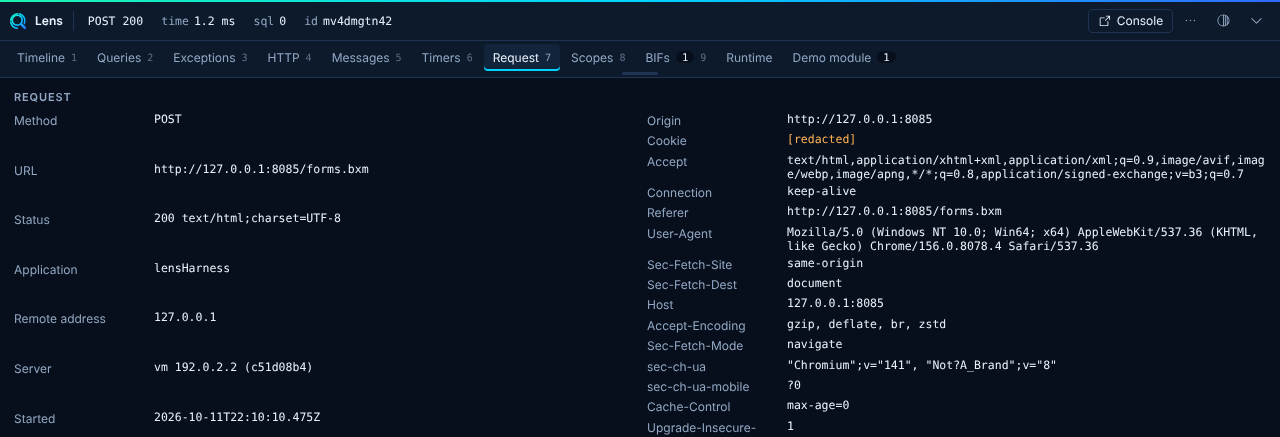
Task: Click the Sec-Fetch-Mode value navigate
Action: pos(815,344)
